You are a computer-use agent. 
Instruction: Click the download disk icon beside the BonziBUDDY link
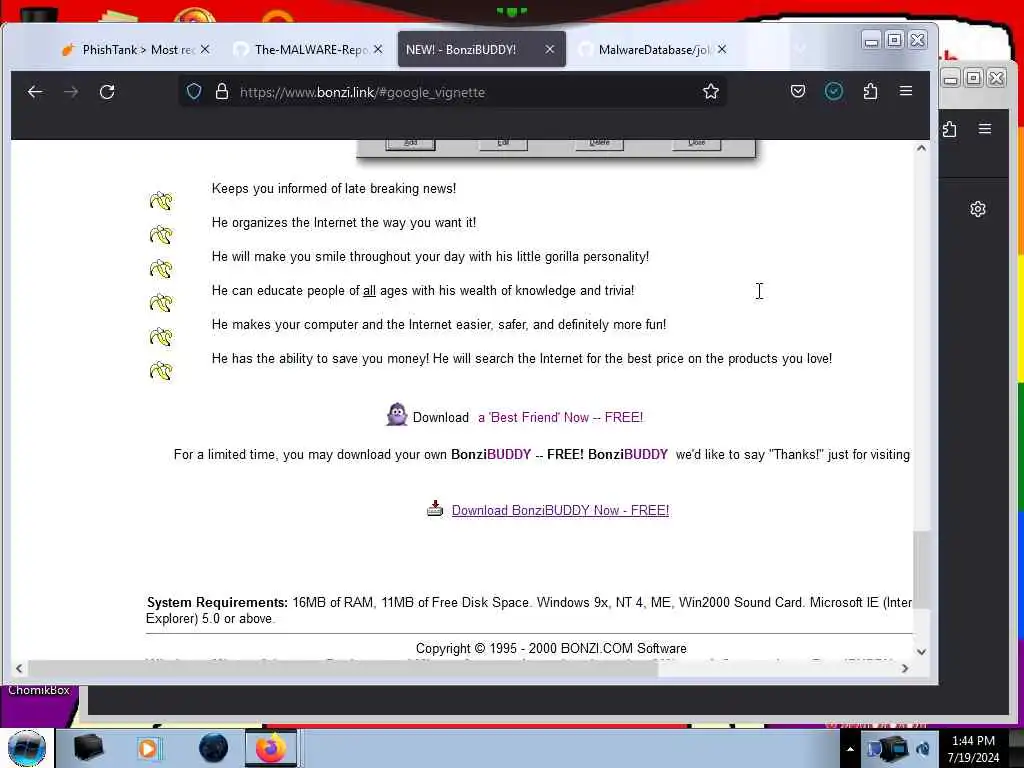tap(435, 509)
